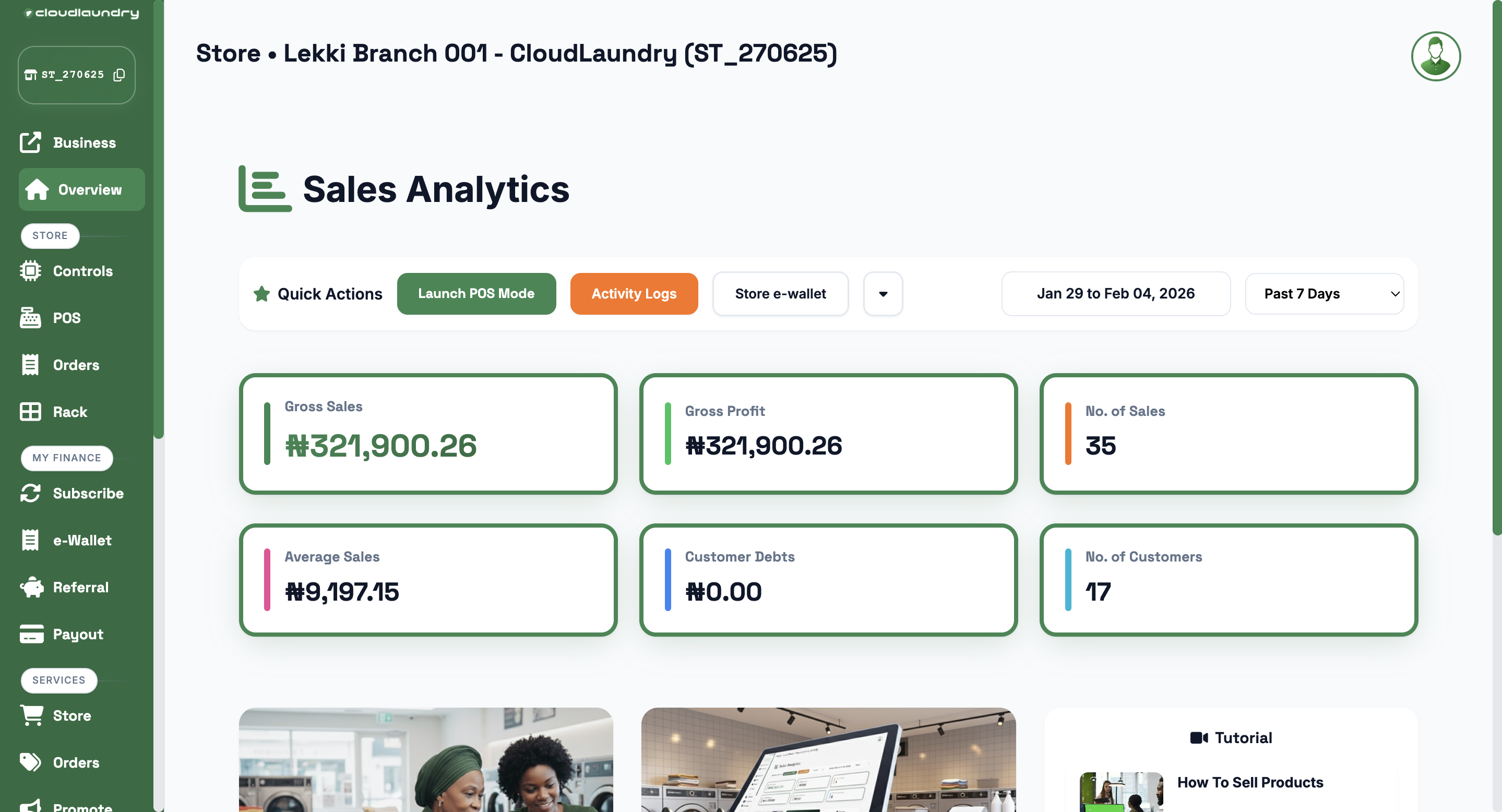Copy the ST_270625 store ID icon

(119, 75)
